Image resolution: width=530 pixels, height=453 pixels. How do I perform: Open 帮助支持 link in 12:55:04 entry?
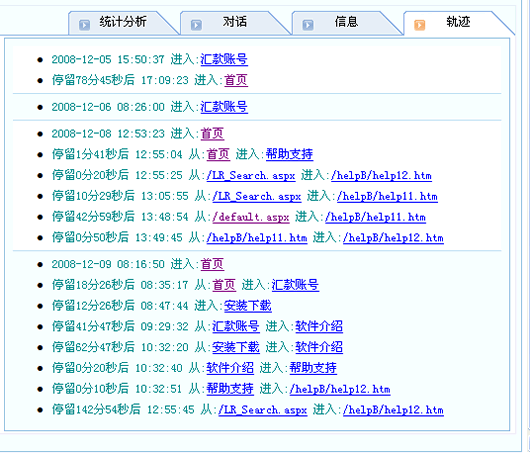pyautogui.click(x=289, y=154)
